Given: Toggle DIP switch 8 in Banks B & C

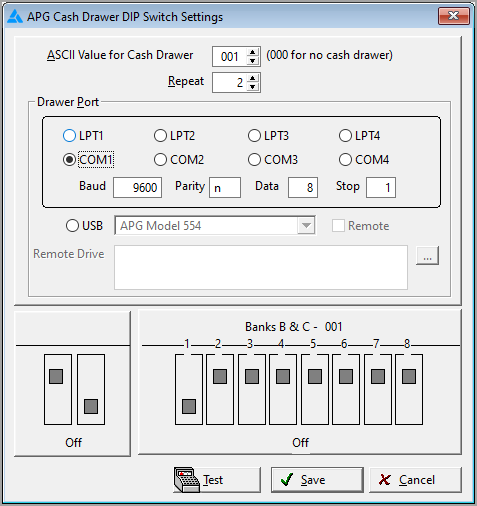Looking at the screenshot, I should pos(409,389).
